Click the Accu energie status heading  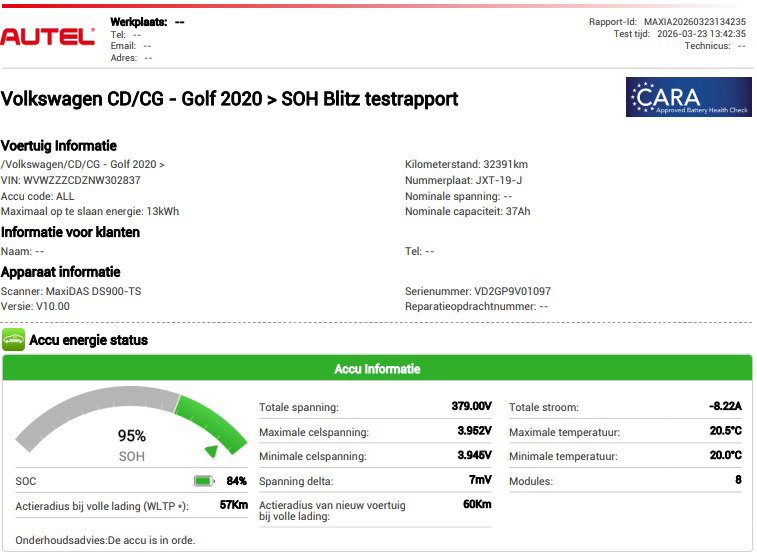pyautogui.click(x=88, y=340)
